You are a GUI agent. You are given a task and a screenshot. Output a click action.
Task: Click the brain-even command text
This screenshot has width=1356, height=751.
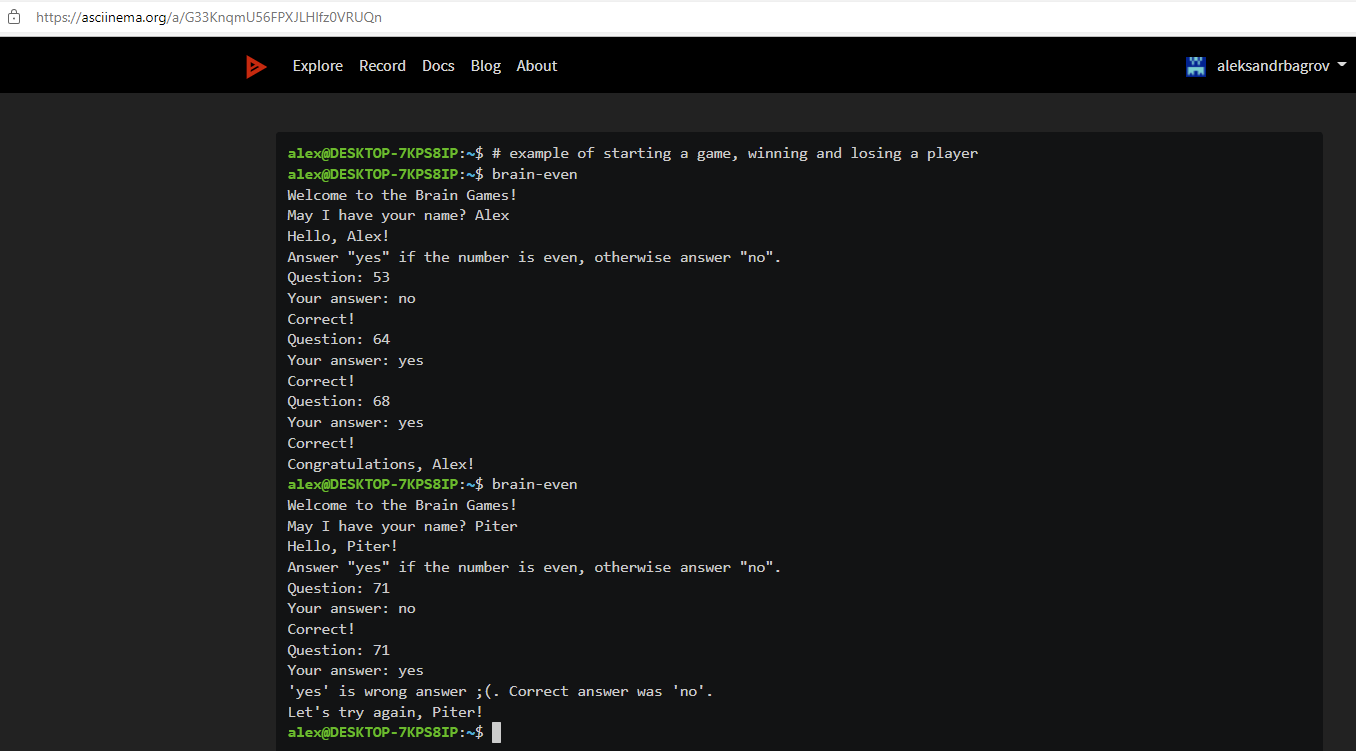coord(534,173)
